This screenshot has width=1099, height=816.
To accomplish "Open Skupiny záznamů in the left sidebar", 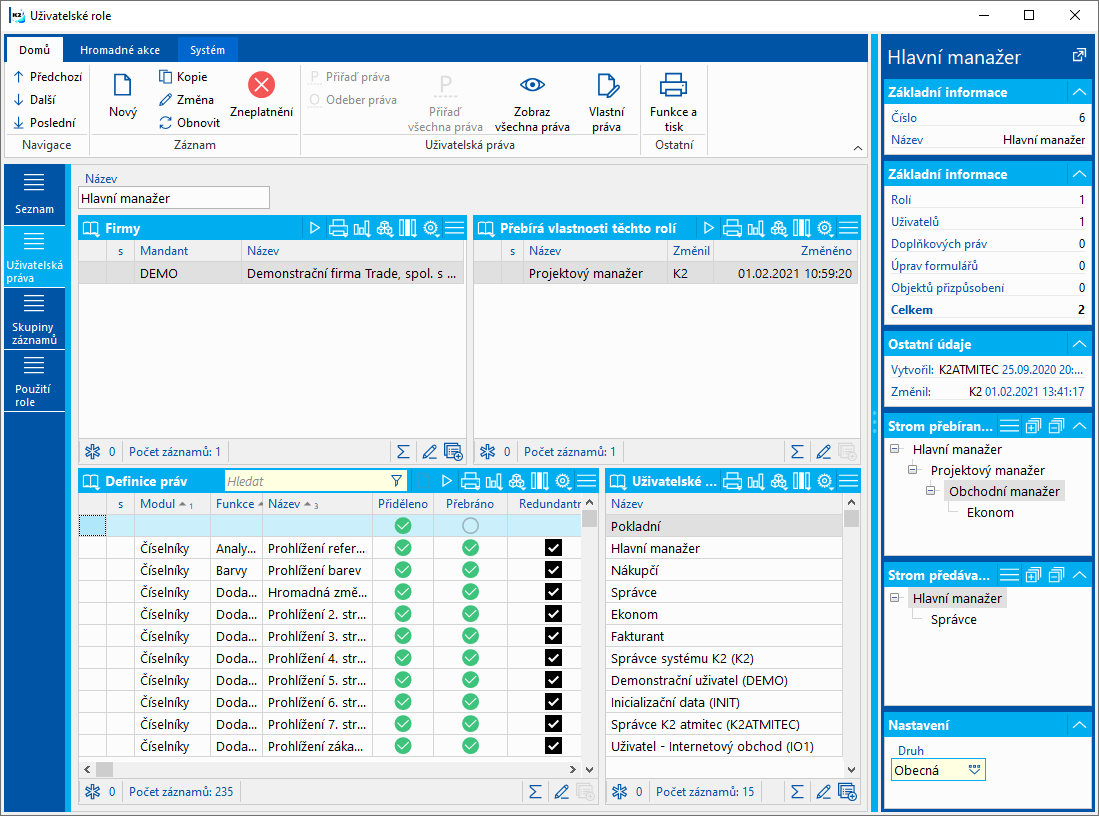I will tap(34, 320).
